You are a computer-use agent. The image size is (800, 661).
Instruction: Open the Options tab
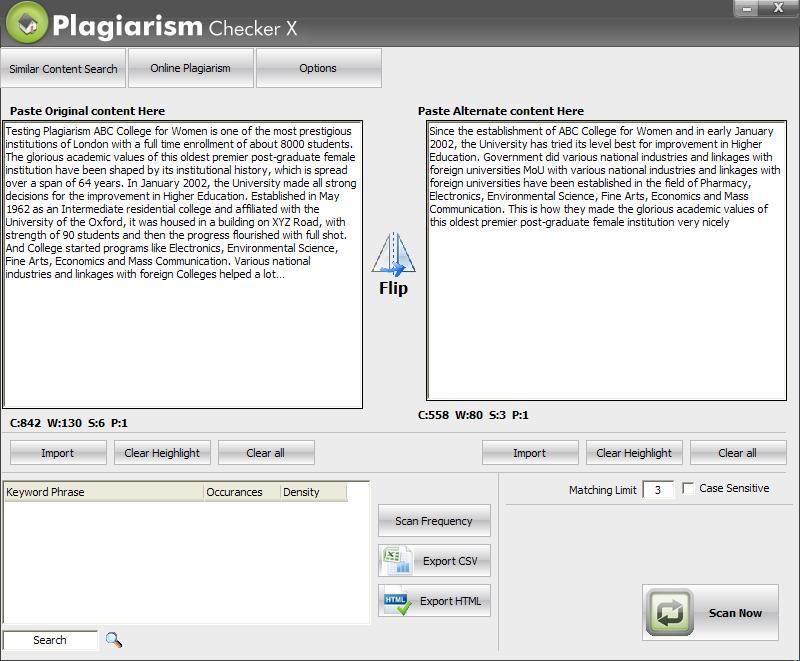pyautogui.click(x=318, y=68)
